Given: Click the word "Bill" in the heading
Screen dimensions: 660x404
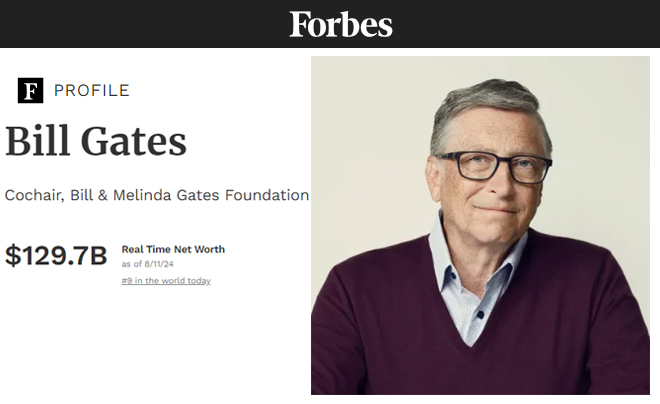Looking at the screenshot, I should pyautogui.click(x=39, y=141).
